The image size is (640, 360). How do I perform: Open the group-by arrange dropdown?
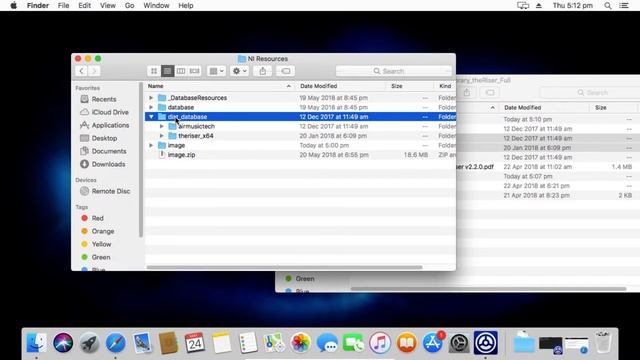pyautogui.click(x=216, y=71)
